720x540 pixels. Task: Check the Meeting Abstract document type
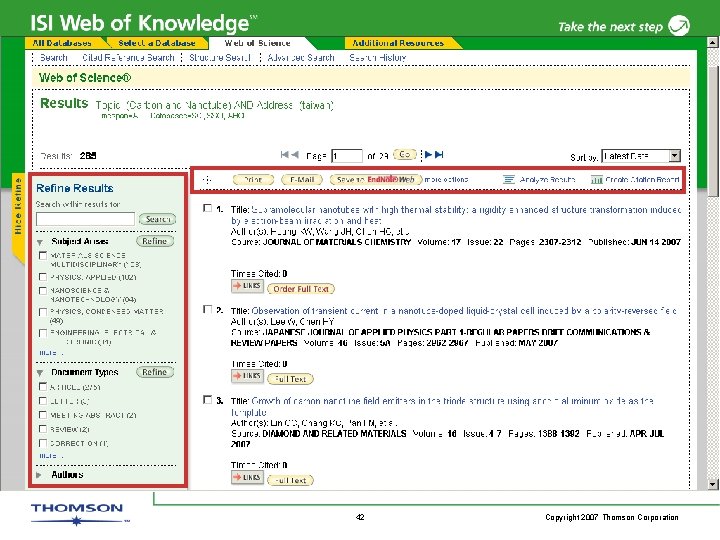(43, 415)
